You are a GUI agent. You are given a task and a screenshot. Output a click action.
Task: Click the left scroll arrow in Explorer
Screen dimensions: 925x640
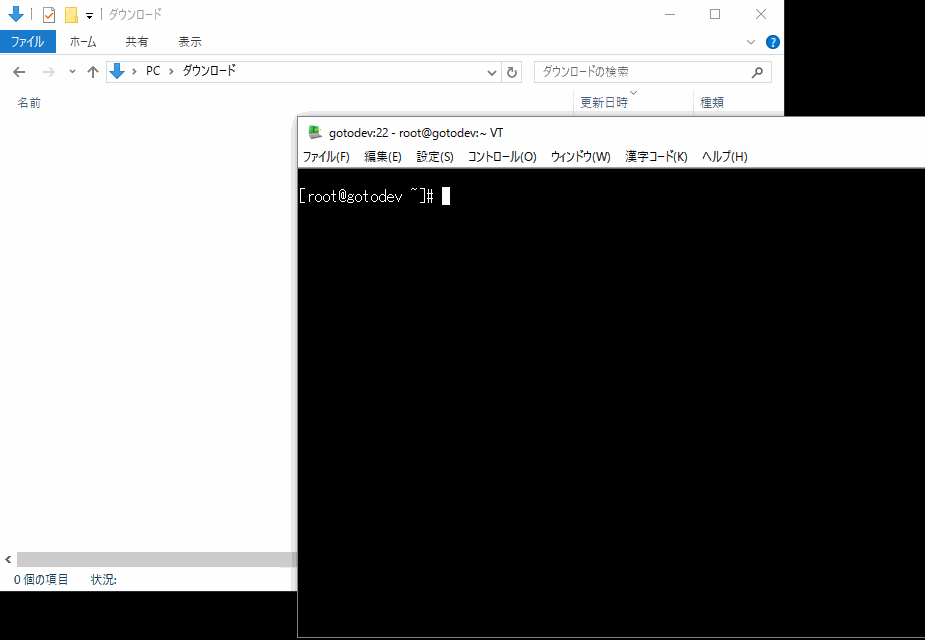click(x=8, y=559)
